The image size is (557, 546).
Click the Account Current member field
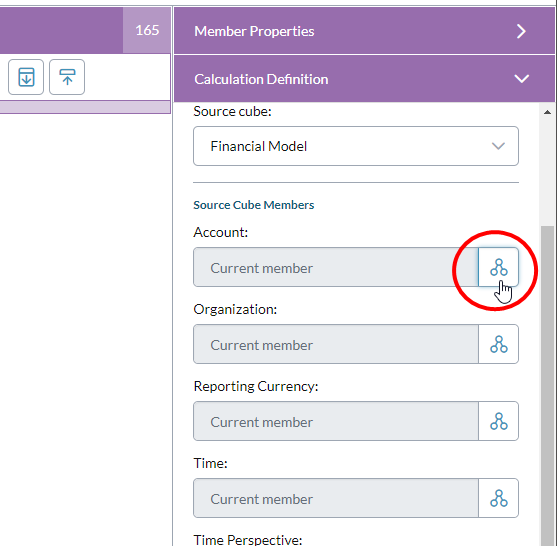pyautogui.click(x=336, y=267)
